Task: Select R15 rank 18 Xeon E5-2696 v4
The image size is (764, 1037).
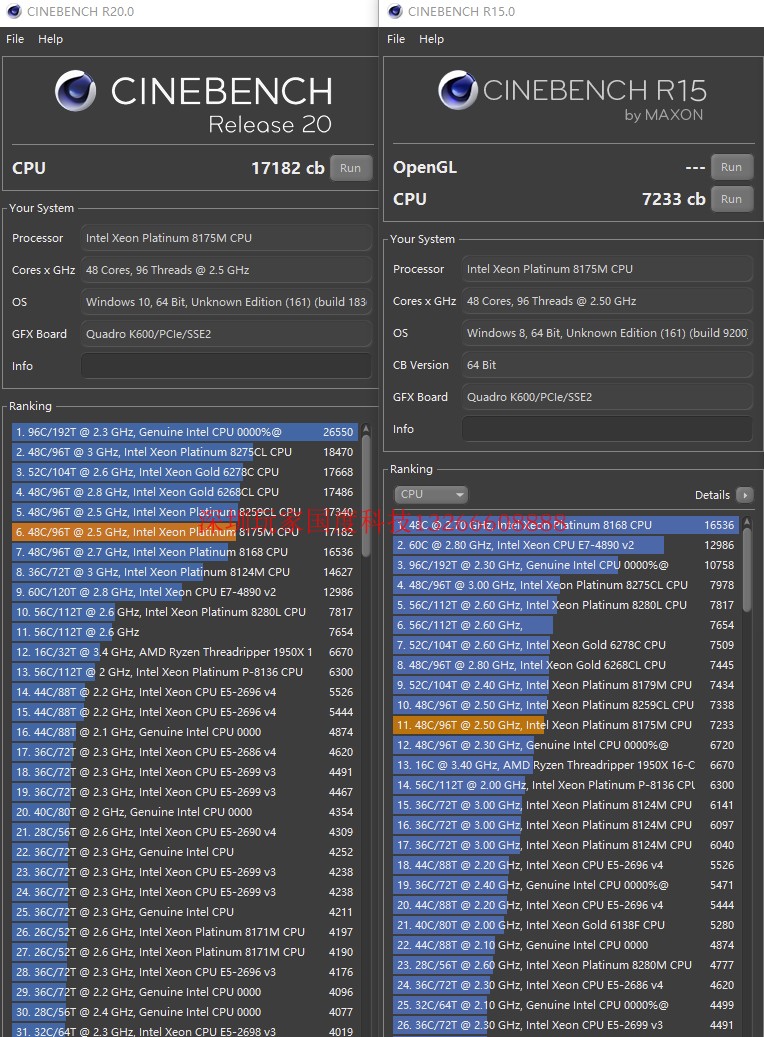Action: (x=566, y=864)
